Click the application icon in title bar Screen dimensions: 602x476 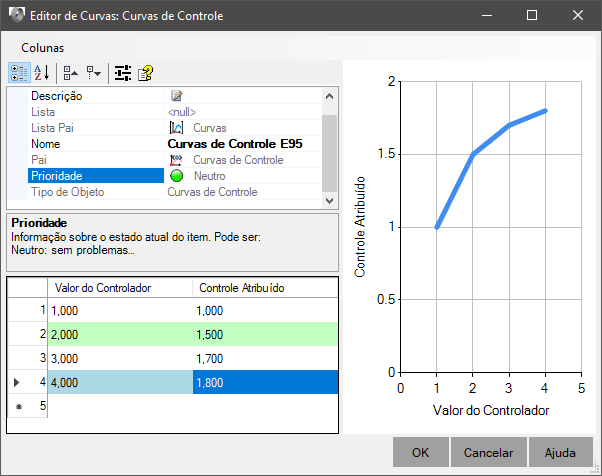coord(17,15)
